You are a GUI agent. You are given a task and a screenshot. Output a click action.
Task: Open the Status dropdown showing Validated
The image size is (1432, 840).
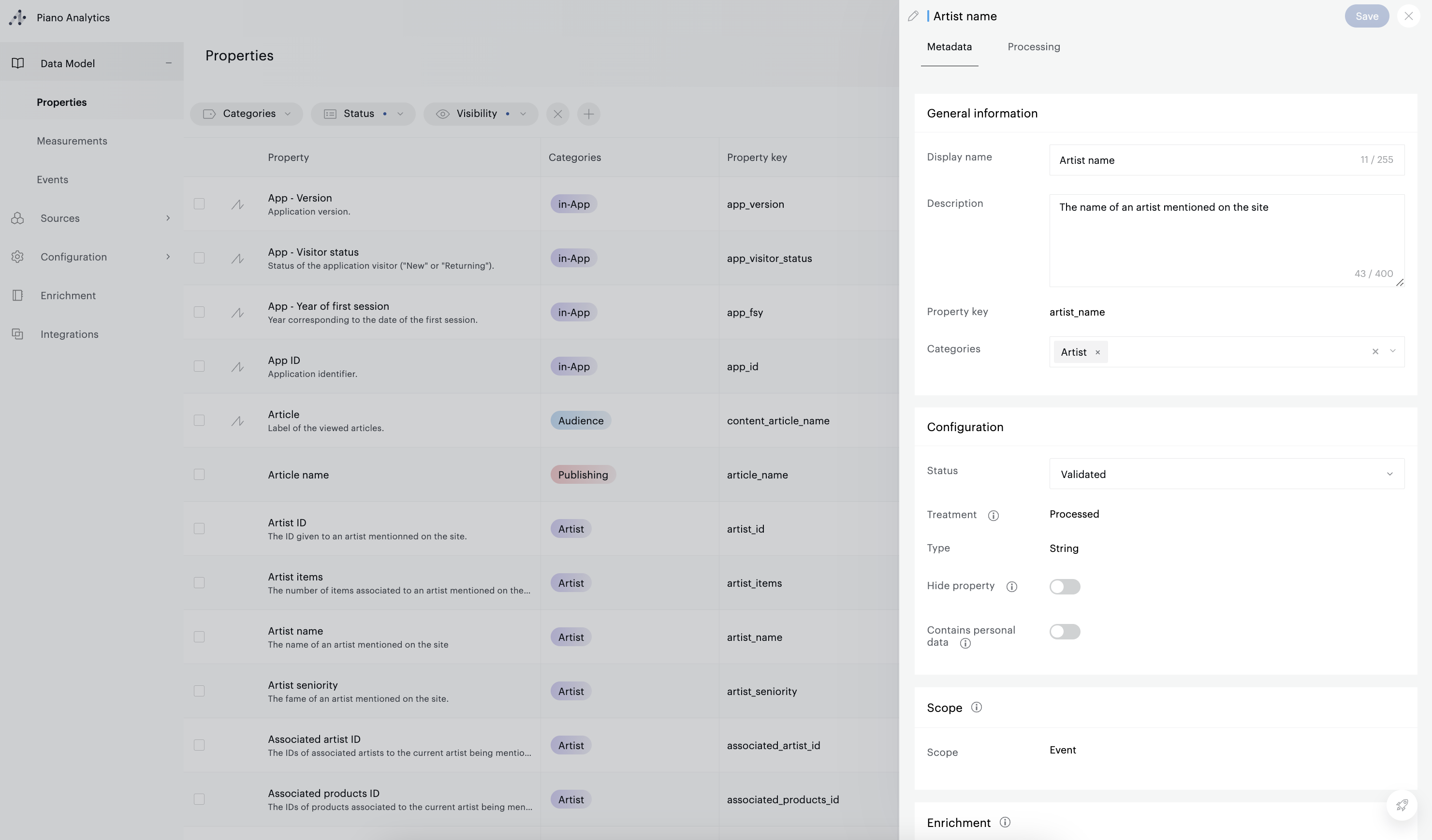coord(1227,474)
